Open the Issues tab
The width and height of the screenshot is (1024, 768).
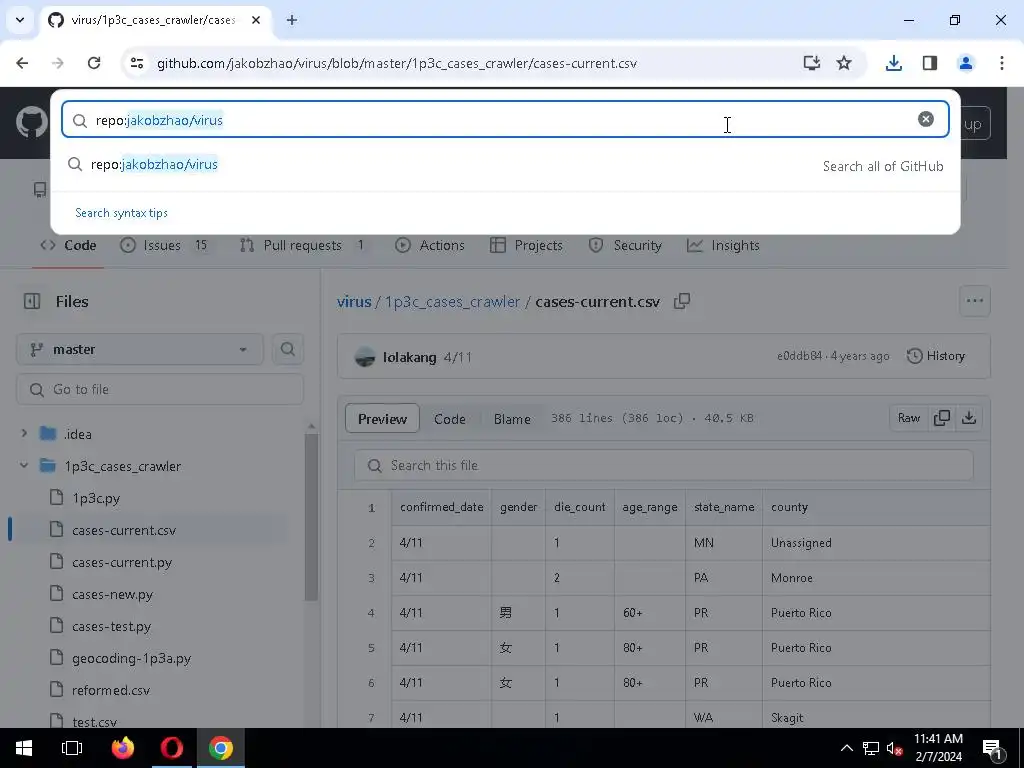(163, 246)
